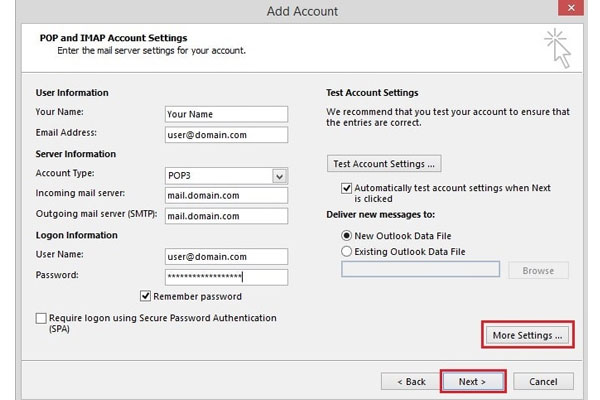Screen dimensions: 600x400
Task: Select New Outlook Data File radio button
Action: 346,235
